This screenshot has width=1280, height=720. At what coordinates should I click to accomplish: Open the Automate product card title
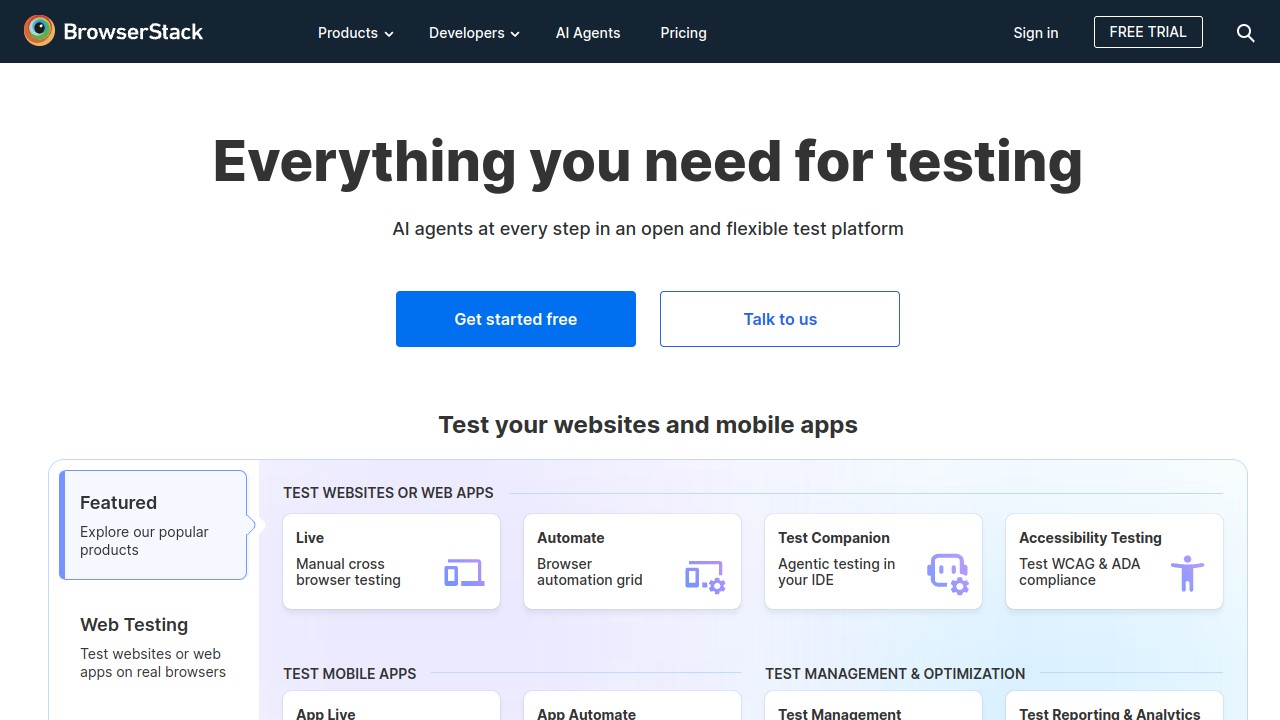click(571, 538)
